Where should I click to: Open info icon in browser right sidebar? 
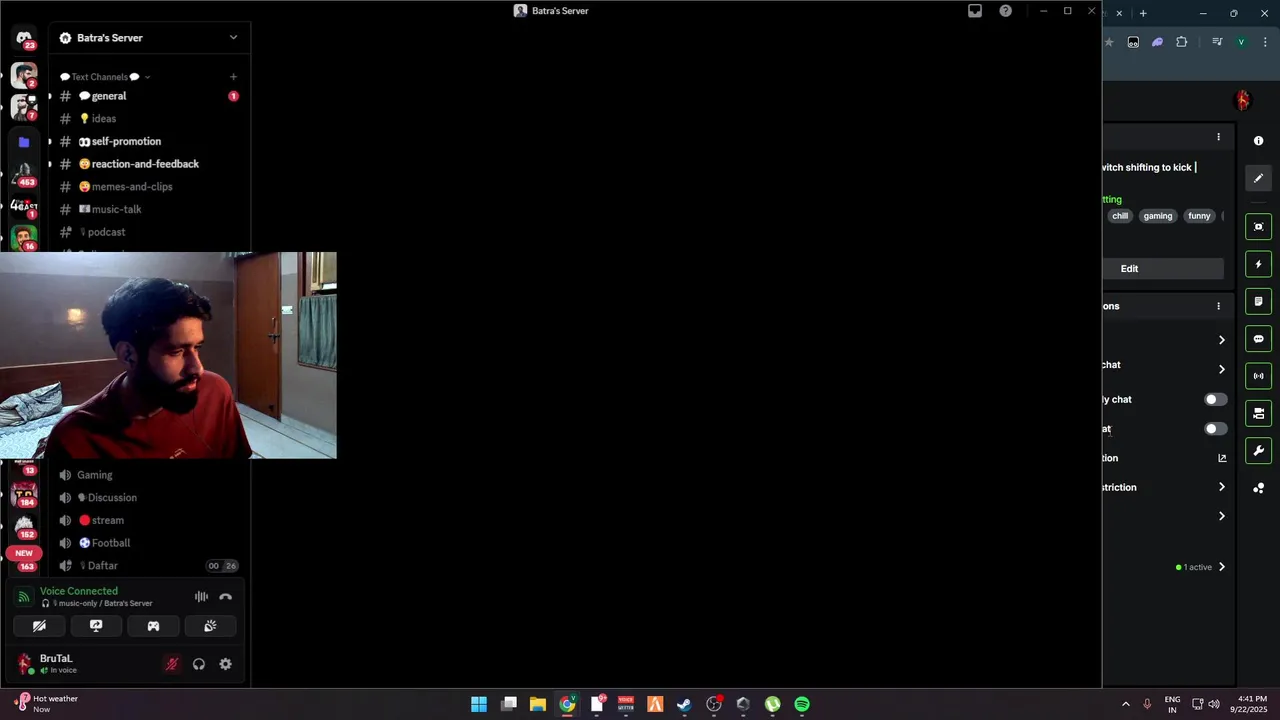pos(1258,141)
